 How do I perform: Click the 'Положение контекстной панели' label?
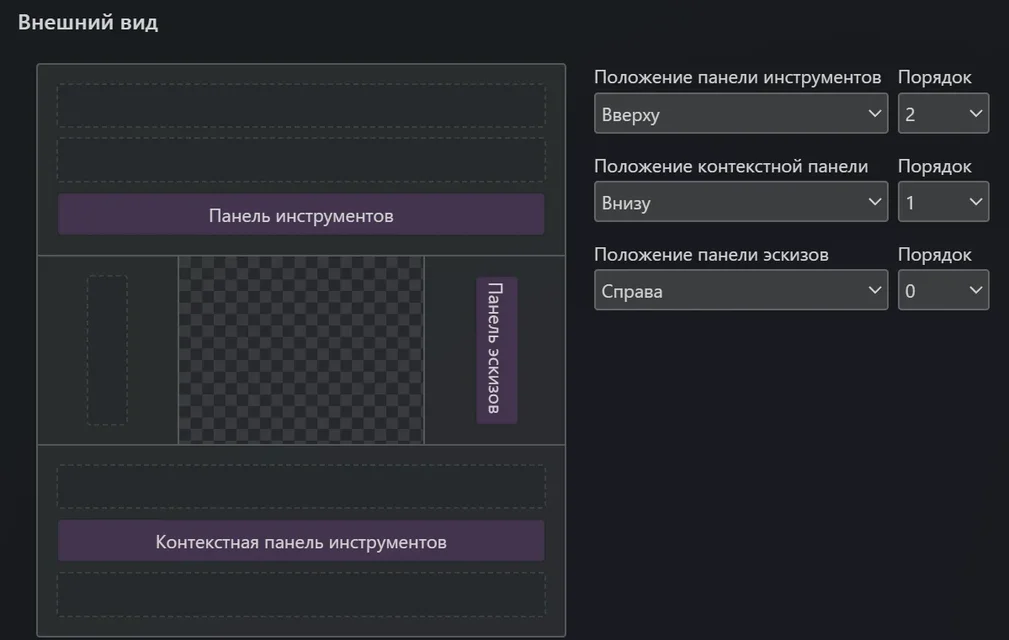pyautogui.click(x=731, y=166)
